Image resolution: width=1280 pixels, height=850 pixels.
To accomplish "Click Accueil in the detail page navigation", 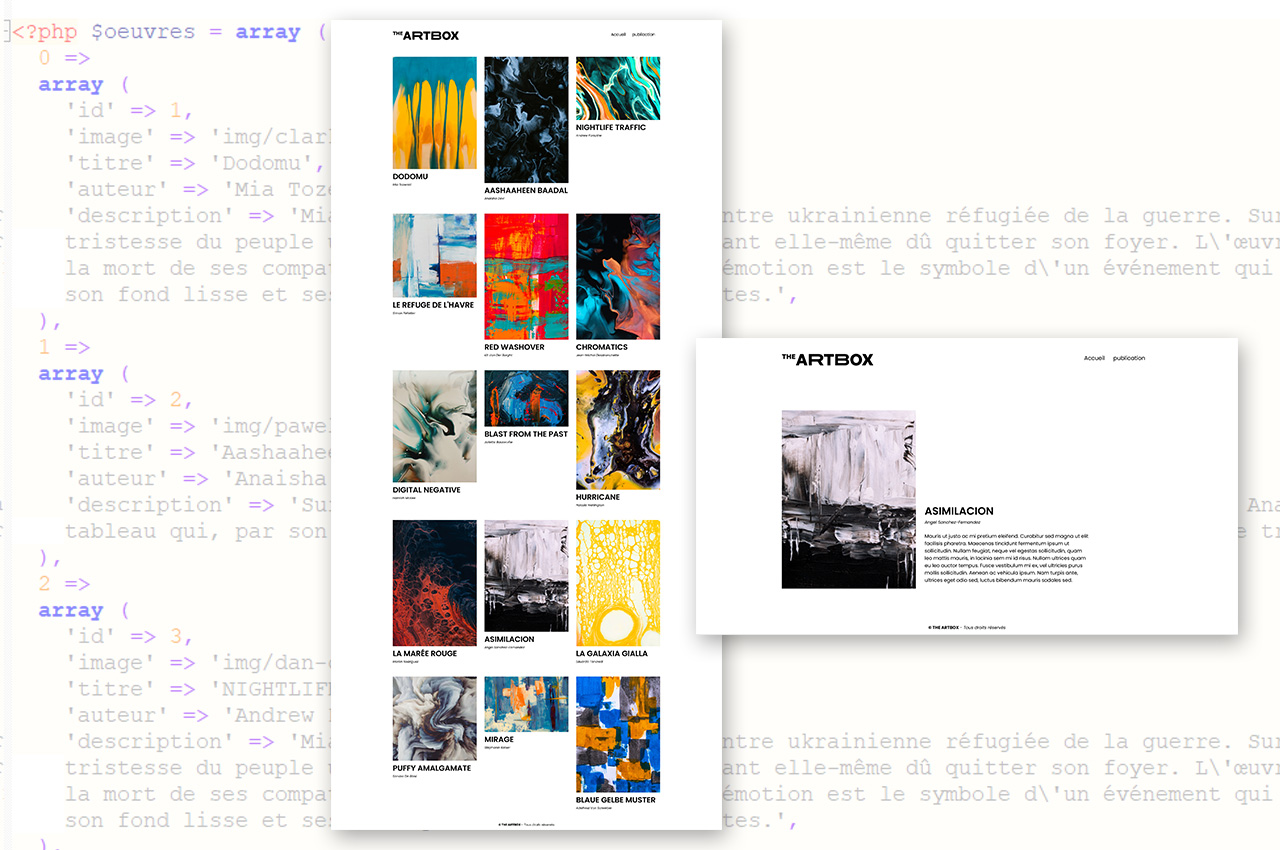I will 1094,358.
